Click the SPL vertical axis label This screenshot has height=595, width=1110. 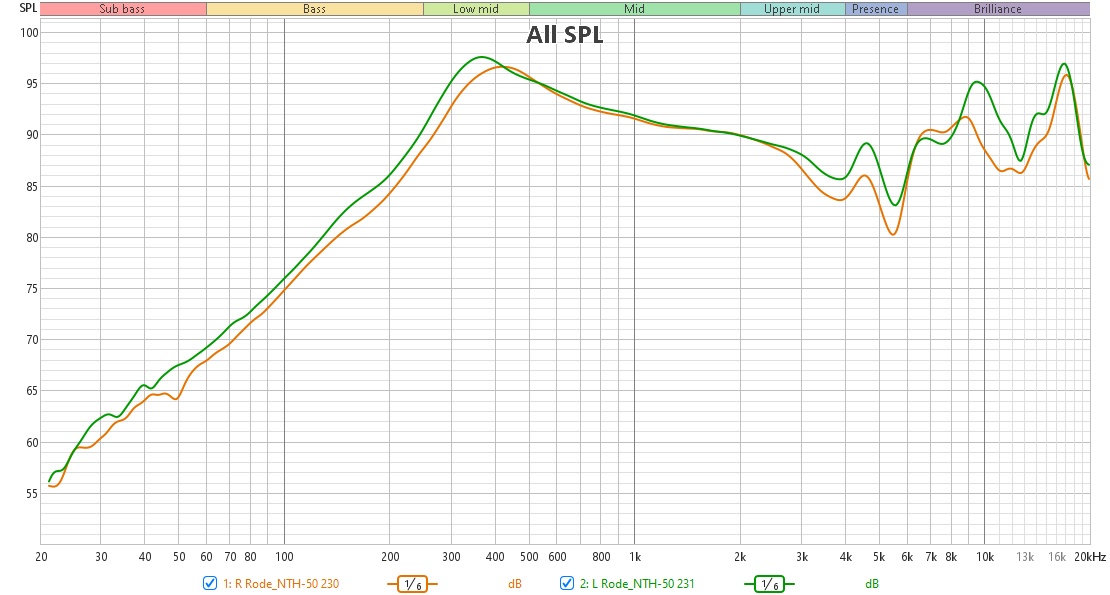(28, 8)
